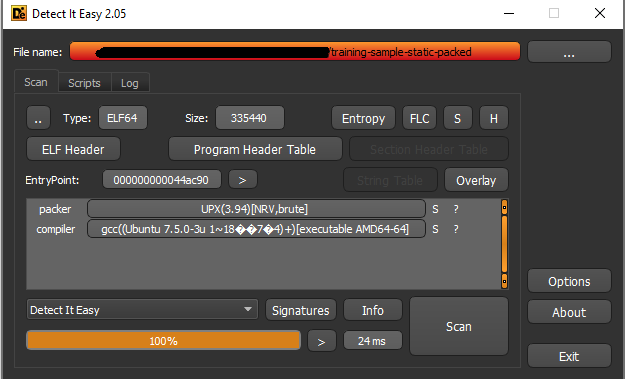
Task: Click the S marker in the packer row
Action: pyautogui.click(x=435, y=209)
